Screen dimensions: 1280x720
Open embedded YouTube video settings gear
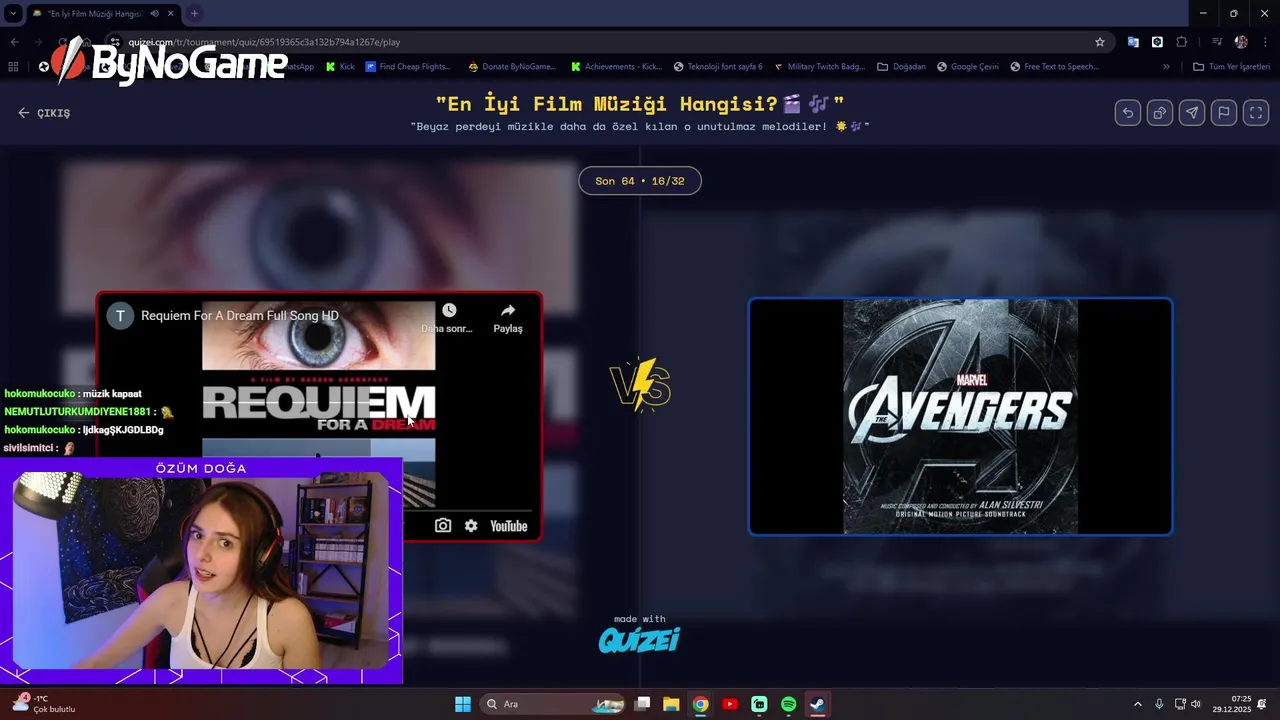click(471, 526)
